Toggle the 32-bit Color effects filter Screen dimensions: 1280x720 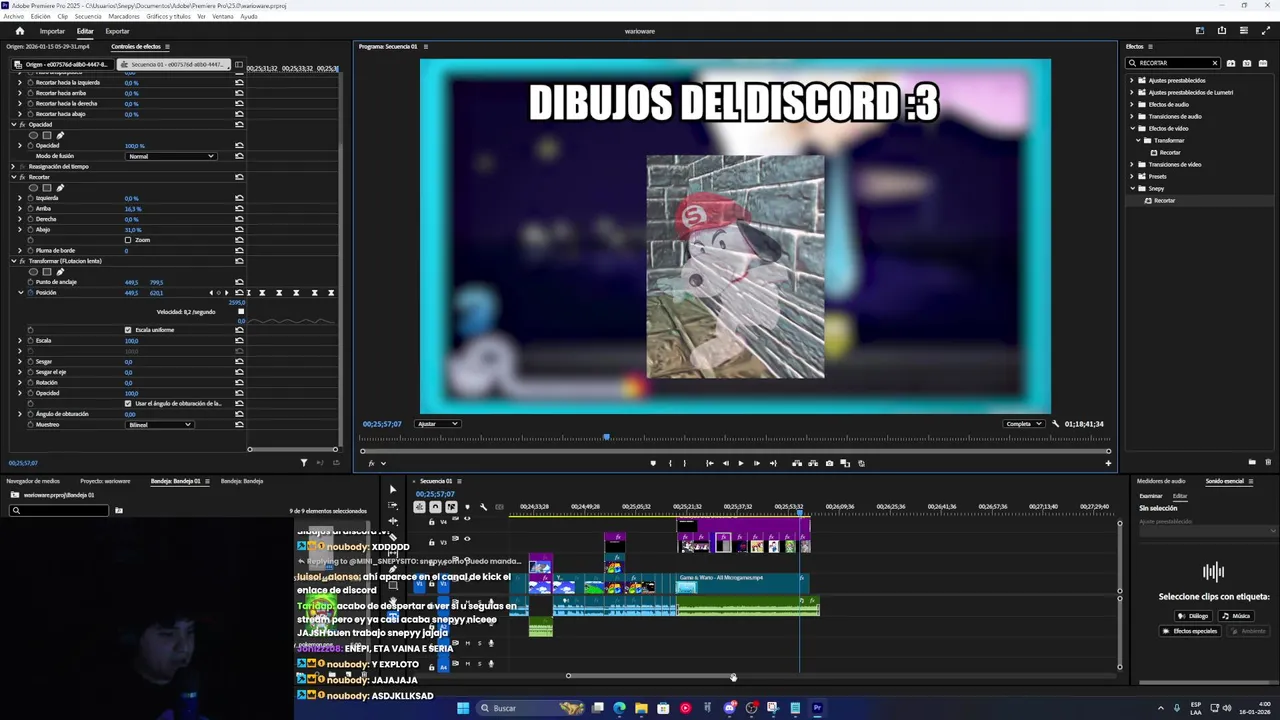[x=1245, y=63]
